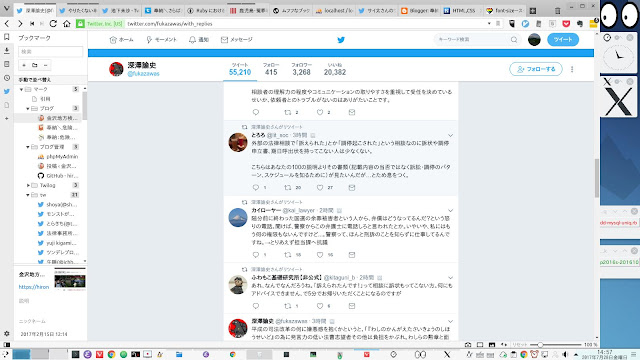The height and width of the screenshot is (360, 640).
Task: Click the bookmark preview thumbnail
Action: (70, 280)
